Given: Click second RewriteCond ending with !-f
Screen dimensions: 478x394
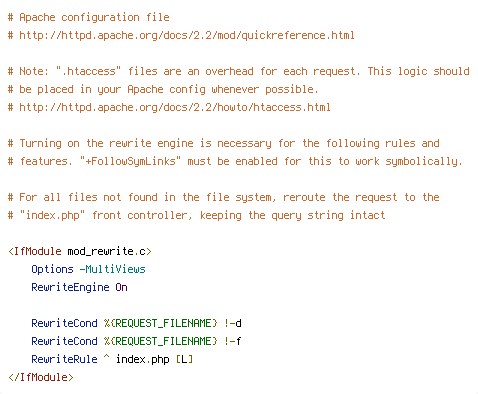Looking at the screenshot, I should click(x=137, y=341).
